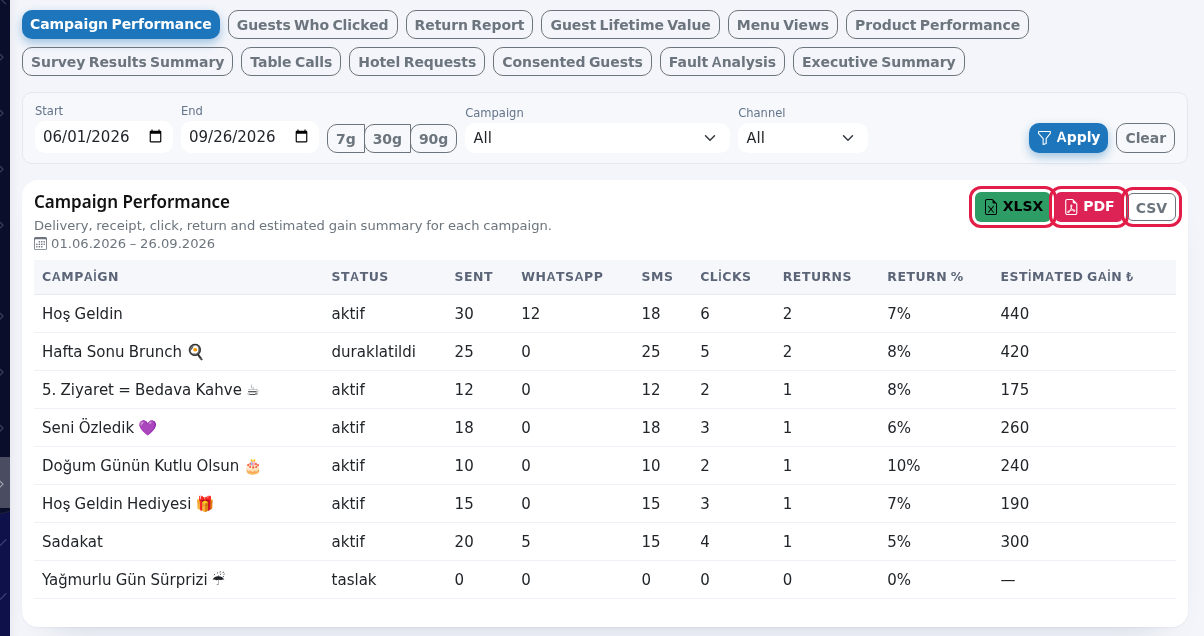Set the range to last 90g

tap(434, 139)
